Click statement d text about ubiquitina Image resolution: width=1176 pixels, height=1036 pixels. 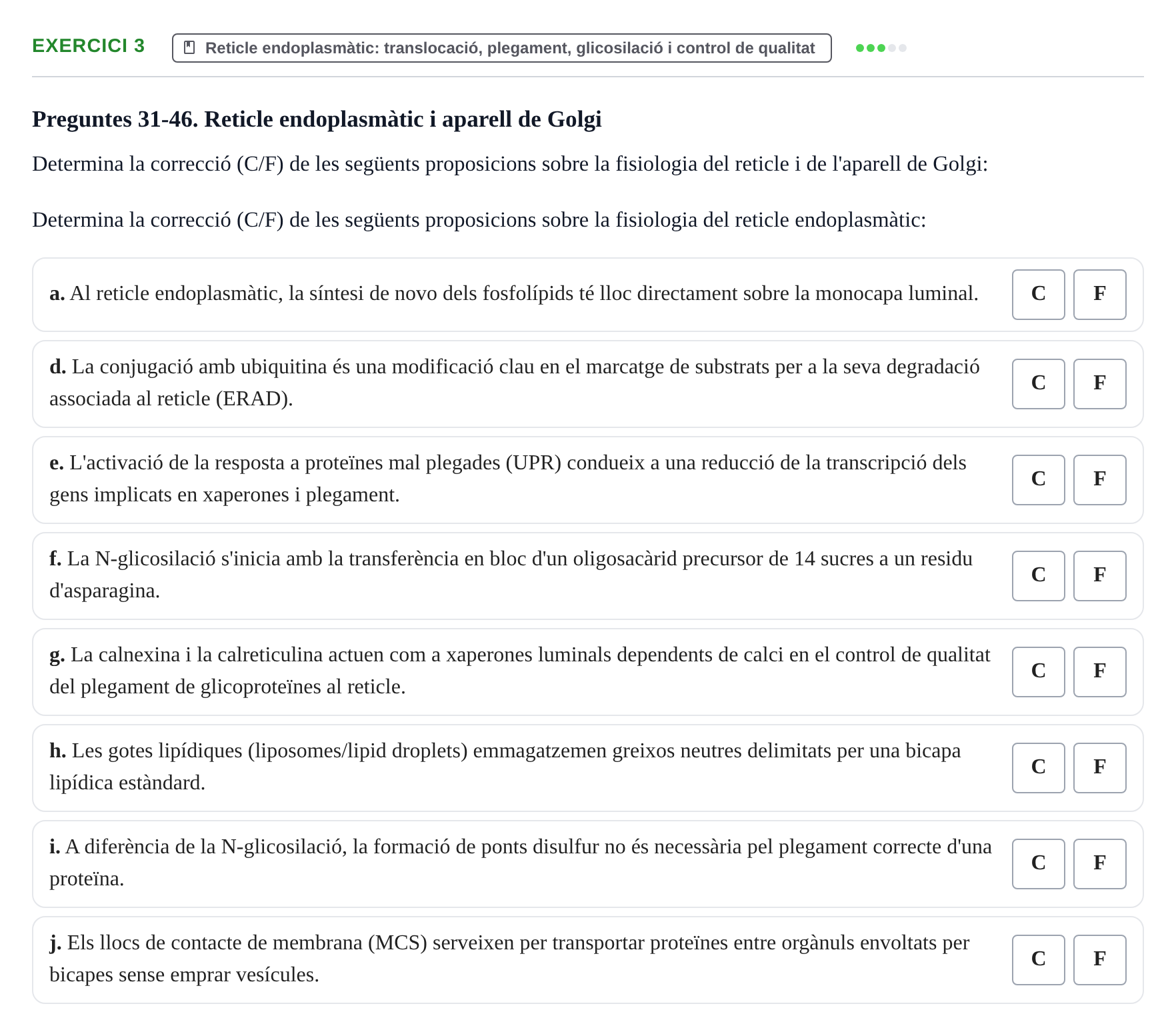(x=515, y=383)
